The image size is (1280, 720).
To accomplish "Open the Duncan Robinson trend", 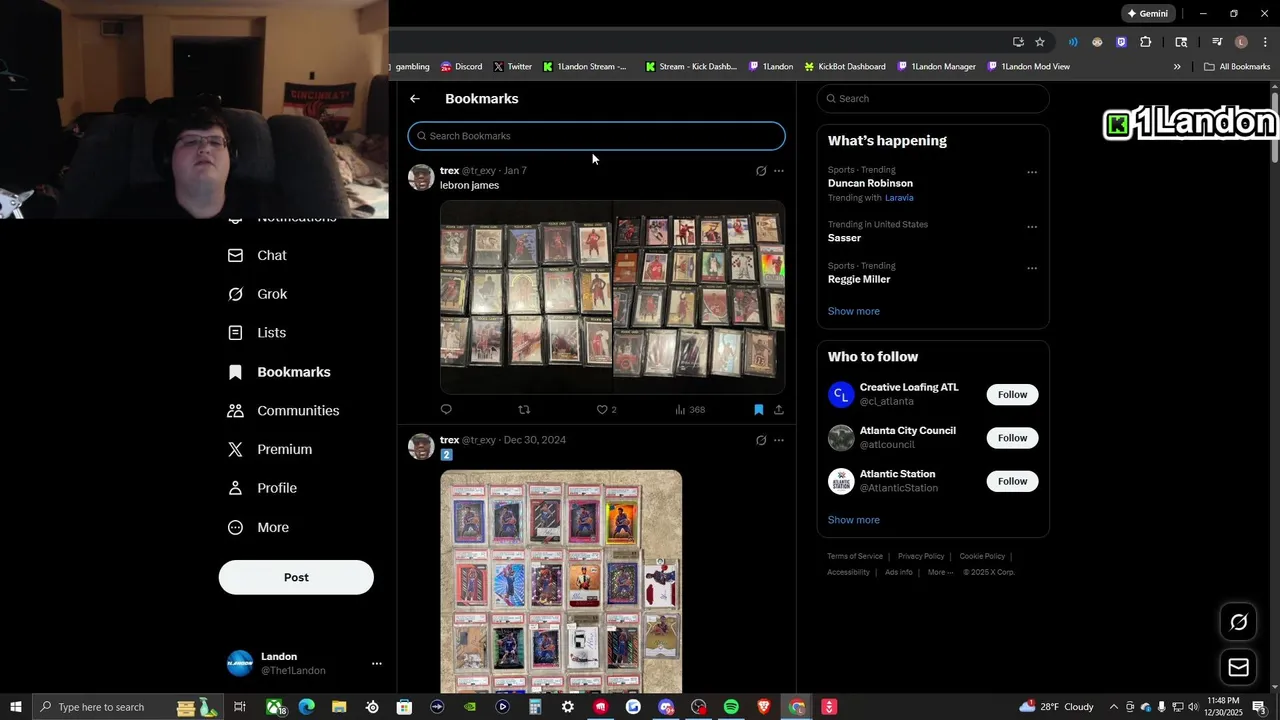I will coord(870,183).
